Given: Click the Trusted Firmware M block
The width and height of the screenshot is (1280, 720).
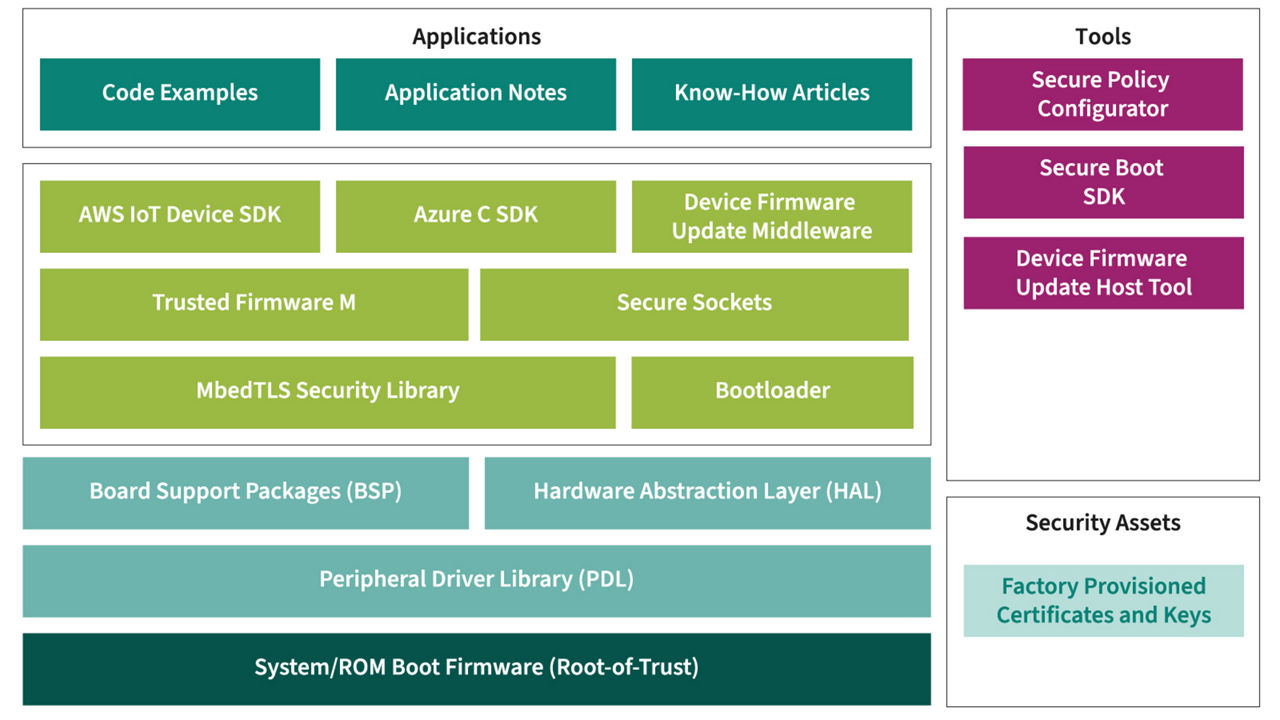Looking at the screenshot, I should pos(254,304).
